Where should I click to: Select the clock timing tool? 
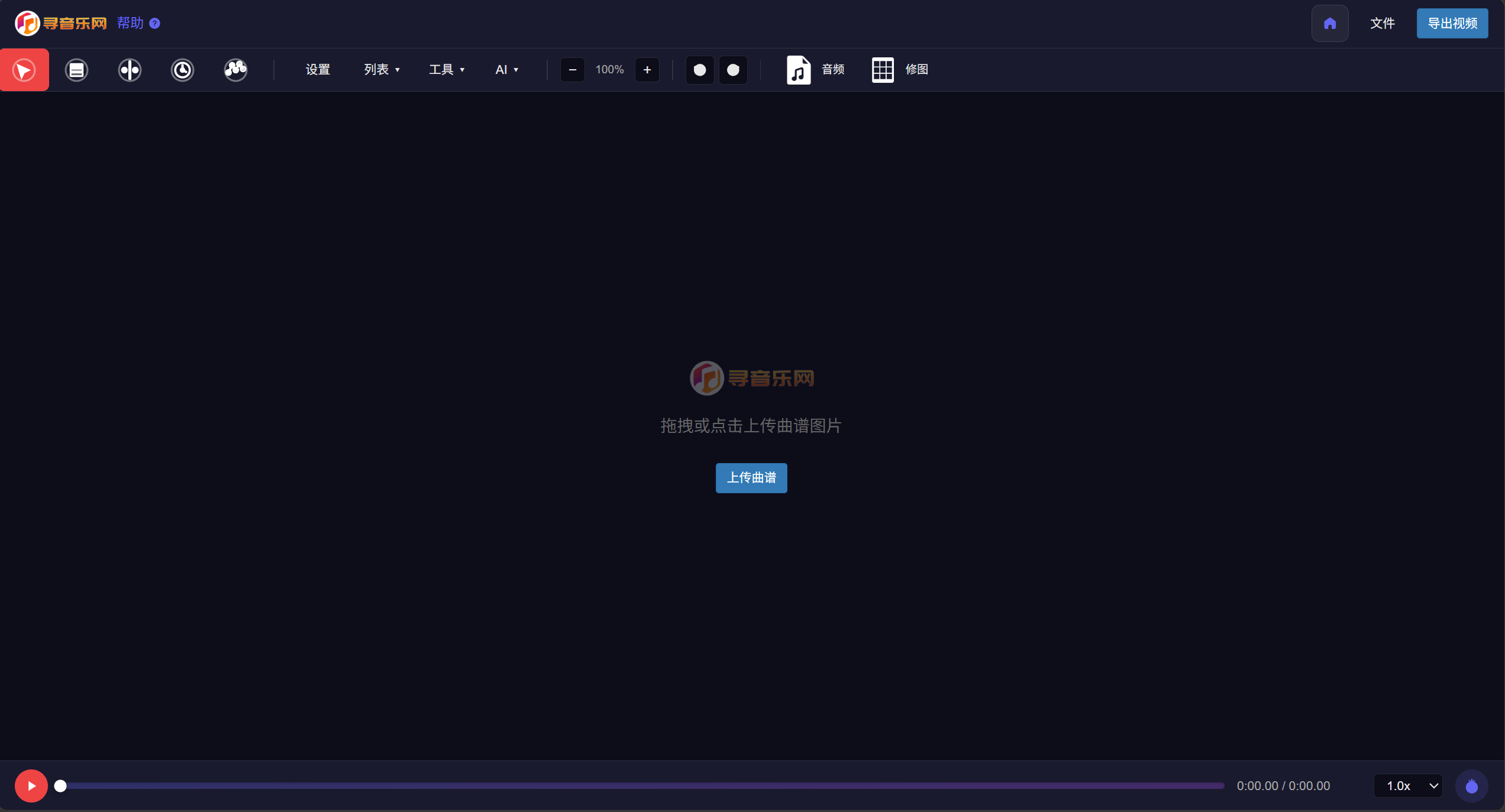pyautogui.click(x=182, y=70)
